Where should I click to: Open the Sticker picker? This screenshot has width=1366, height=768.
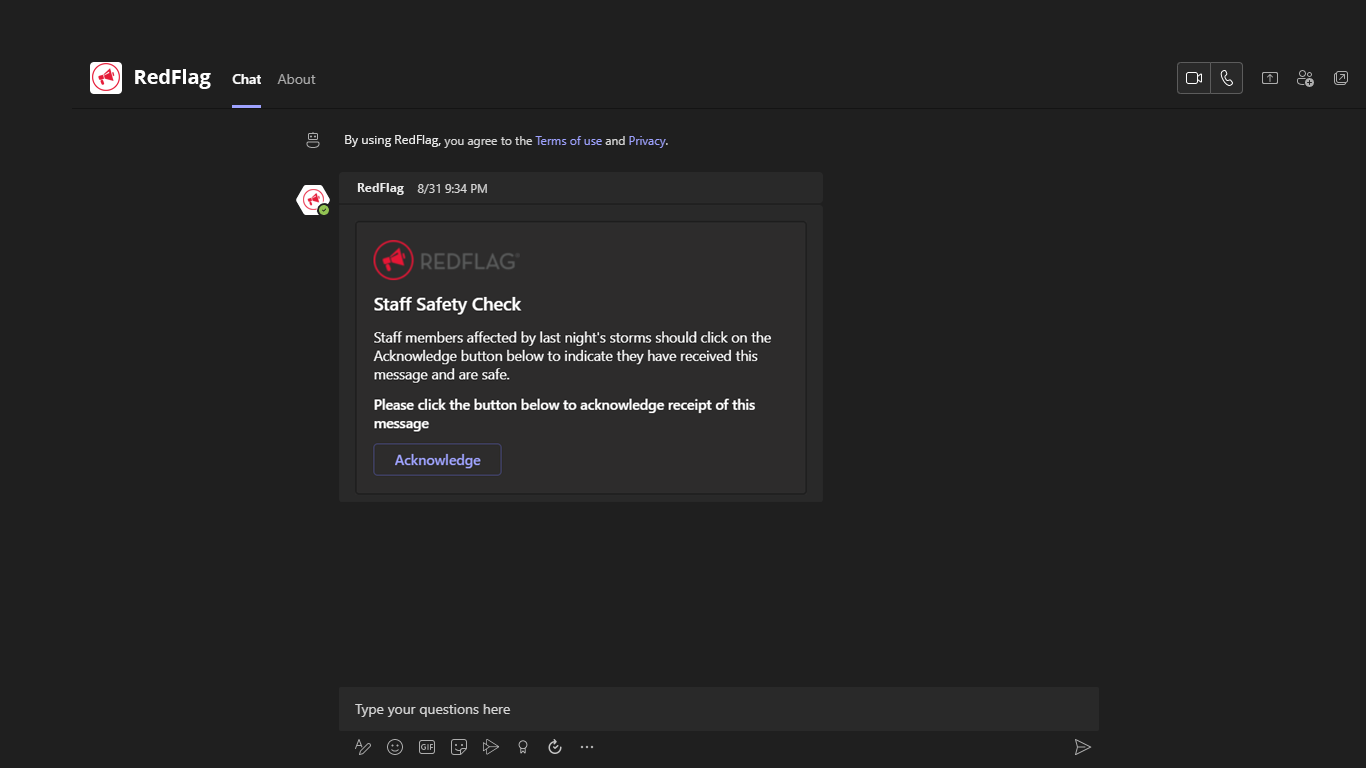coord(459,747)
